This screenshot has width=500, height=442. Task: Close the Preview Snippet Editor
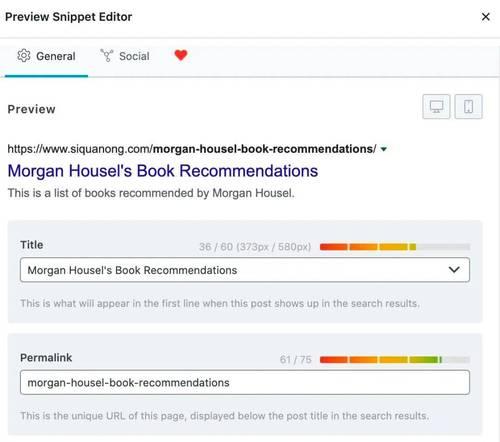click(x=486, y=17)
